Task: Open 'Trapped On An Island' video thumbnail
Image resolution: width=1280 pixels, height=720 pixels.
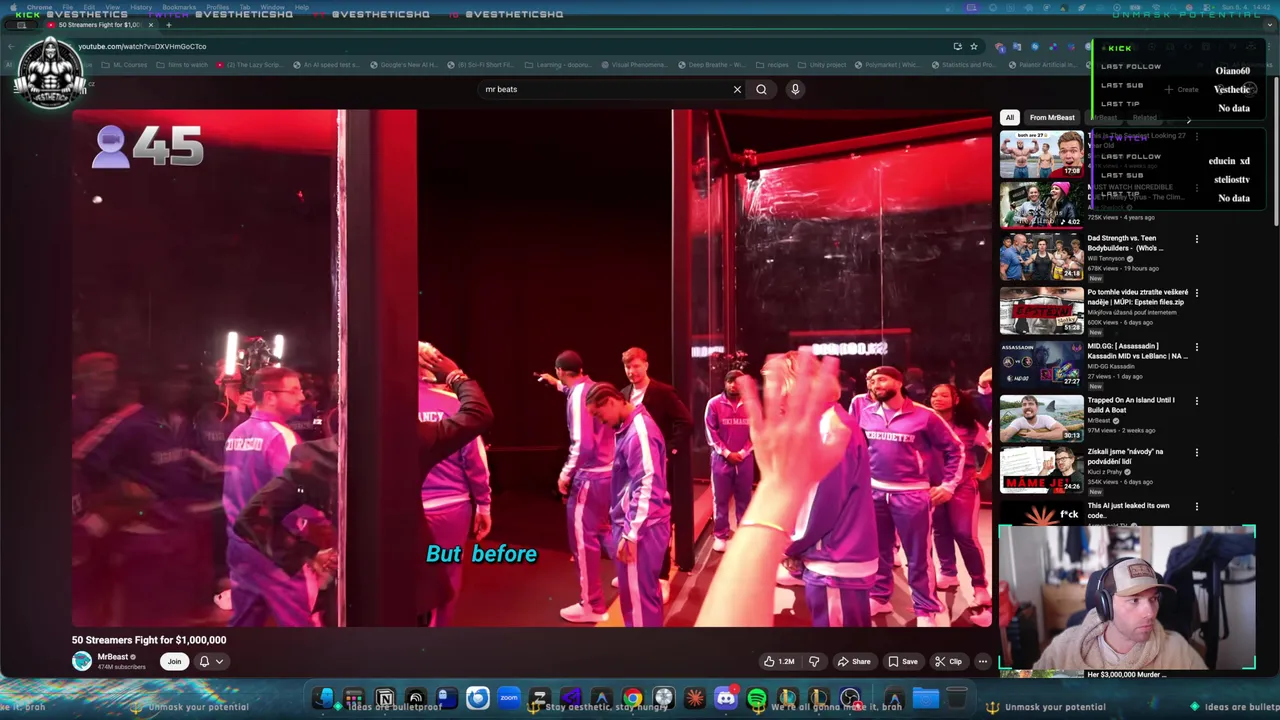Action: click(x=1041, y=418)
